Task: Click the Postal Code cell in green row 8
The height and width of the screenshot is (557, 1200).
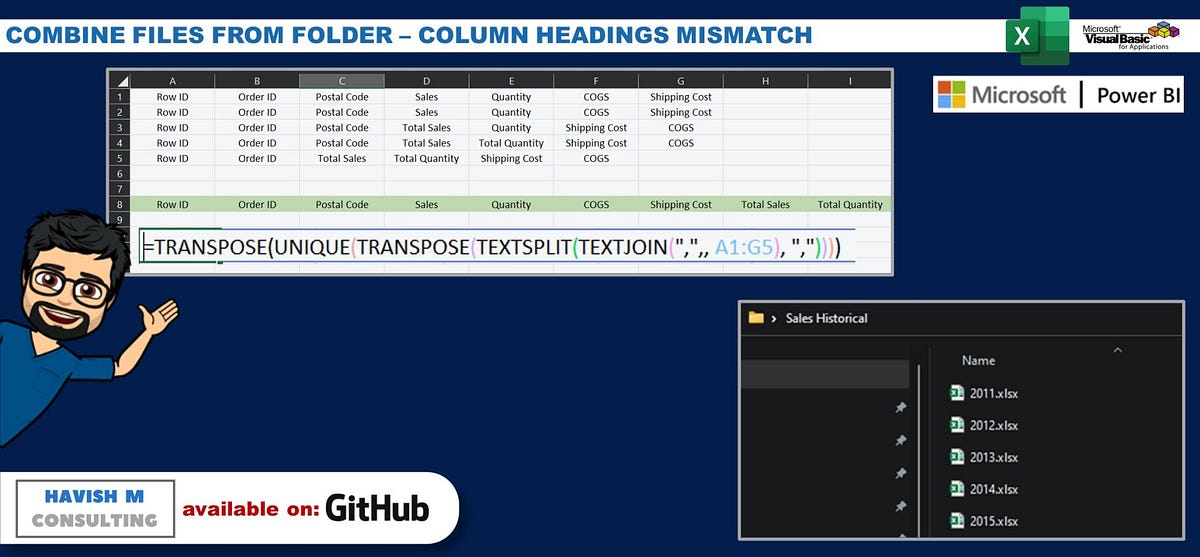Action: [x=342, y=204]
